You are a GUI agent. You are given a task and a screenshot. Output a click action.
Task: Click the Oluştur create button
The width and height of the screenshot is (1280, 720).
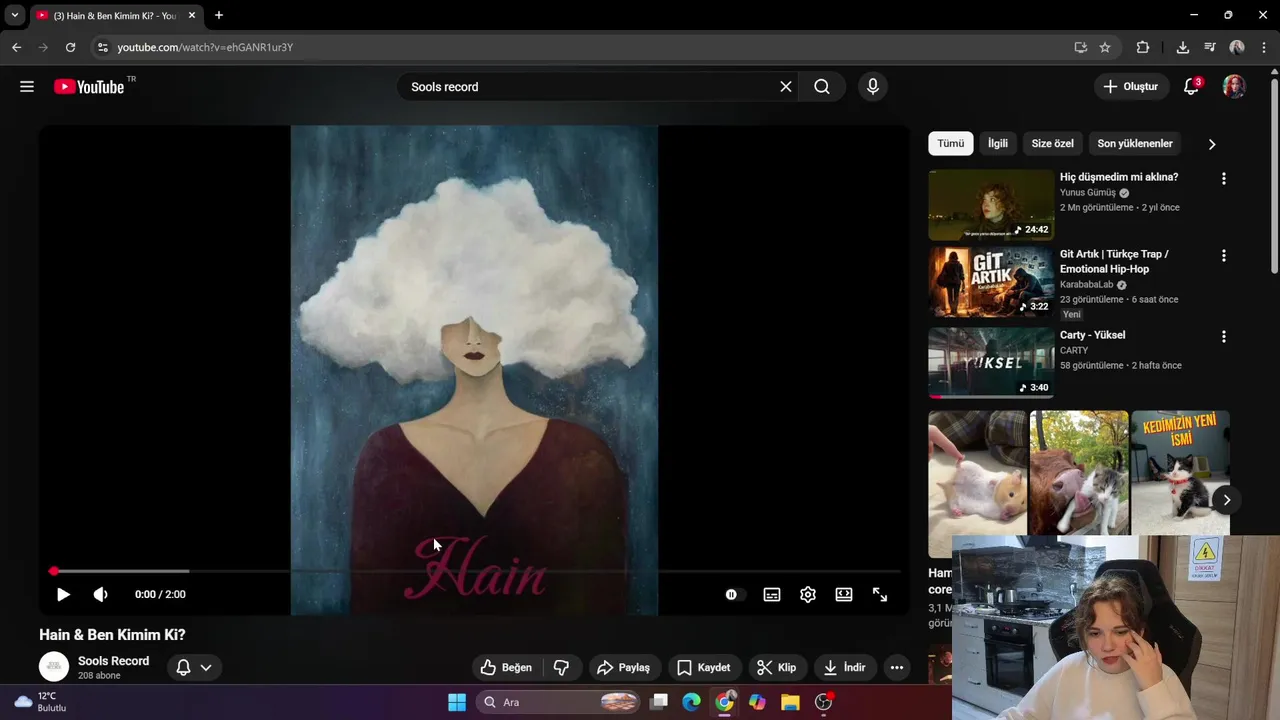point(1131,87)
